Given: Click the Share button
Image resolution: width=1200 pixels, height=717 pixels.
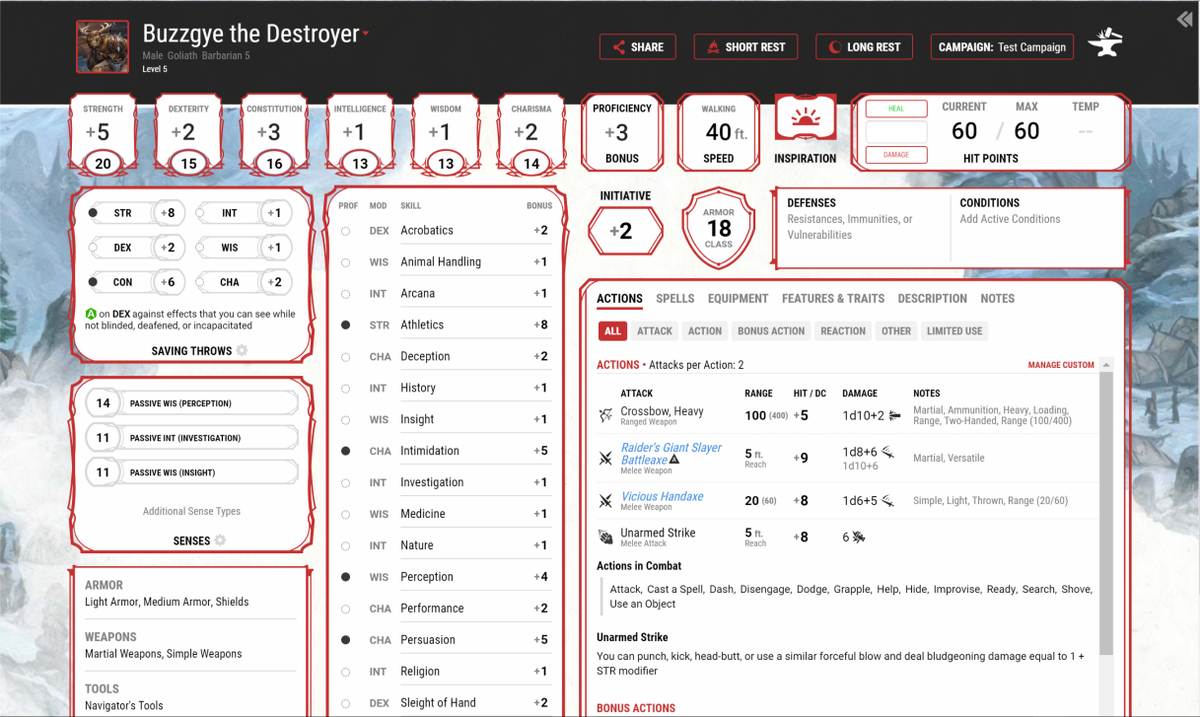Looking at the screenshot, I should point(638,47).
